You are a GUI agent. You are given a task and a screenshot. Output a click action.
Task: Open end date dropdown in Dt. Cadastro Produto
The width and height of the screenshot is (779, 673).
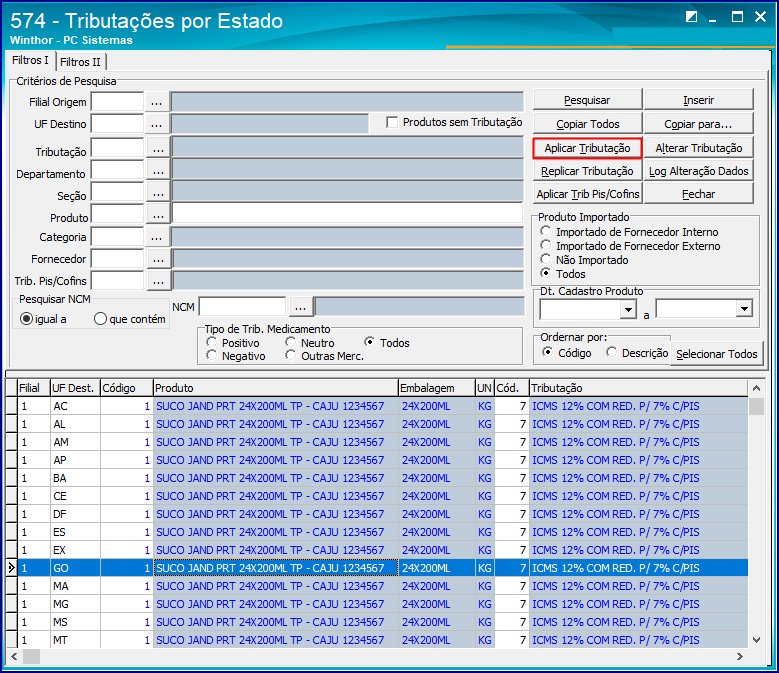[744, 309]
